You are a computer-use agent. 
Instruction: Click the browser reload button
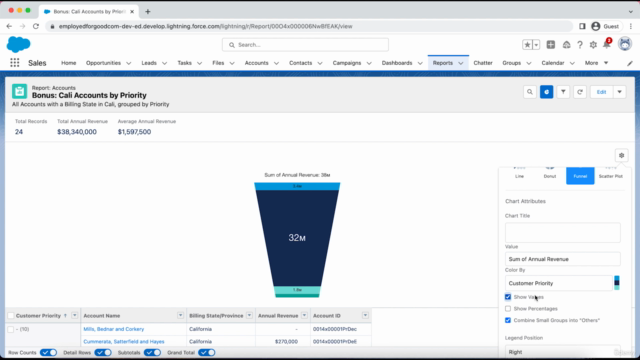[36, 26]
